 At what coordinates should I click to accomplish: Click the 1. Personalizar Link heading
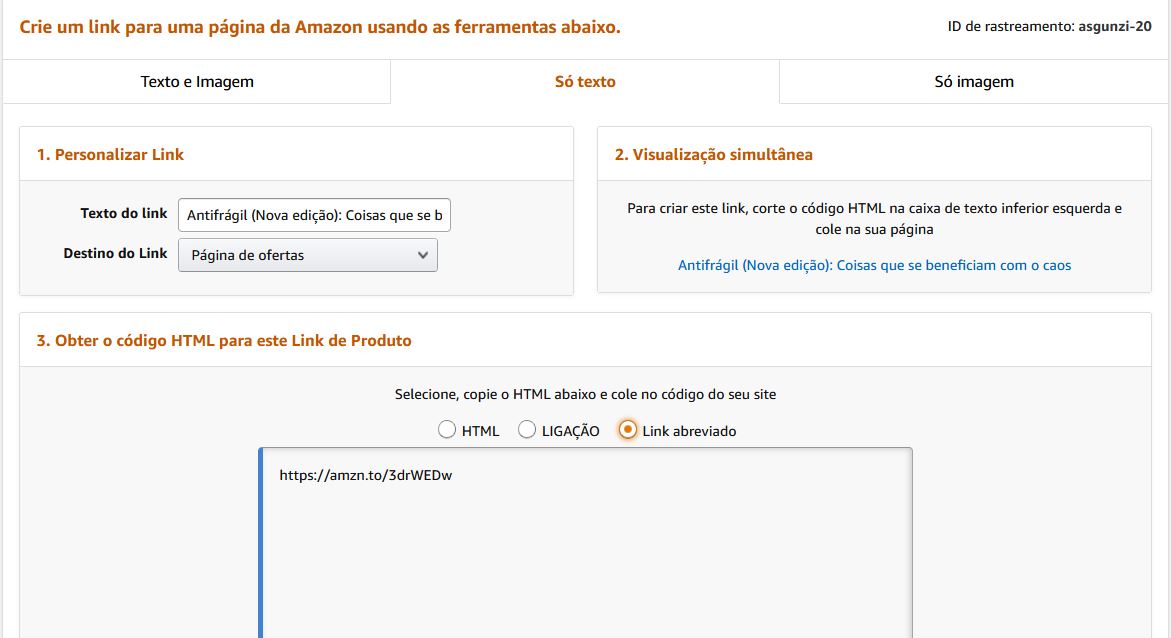pos(110,155)
